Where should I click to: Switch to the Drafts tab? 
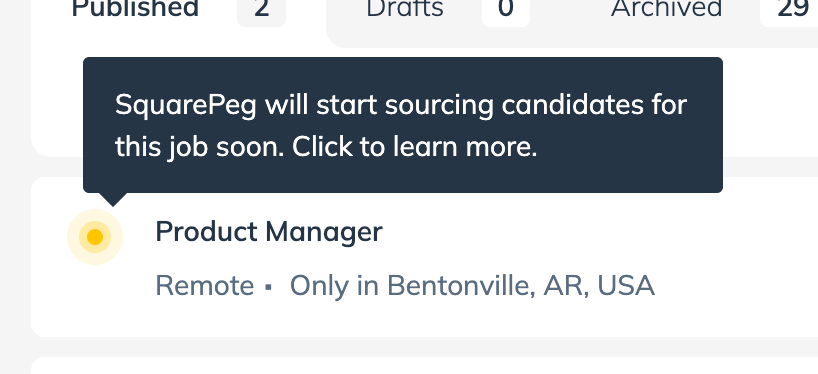coord(405,8)
